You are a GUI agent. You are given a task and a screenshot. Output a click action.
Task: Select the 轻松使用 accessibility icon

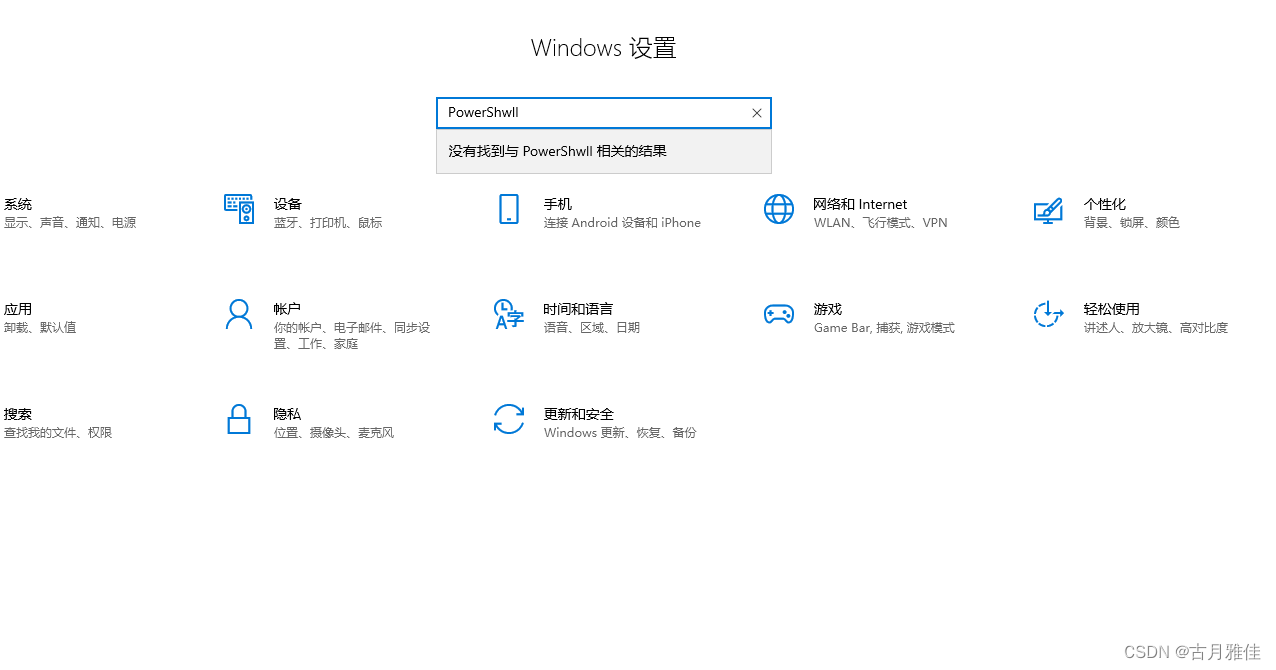[x=1048, y=314]
